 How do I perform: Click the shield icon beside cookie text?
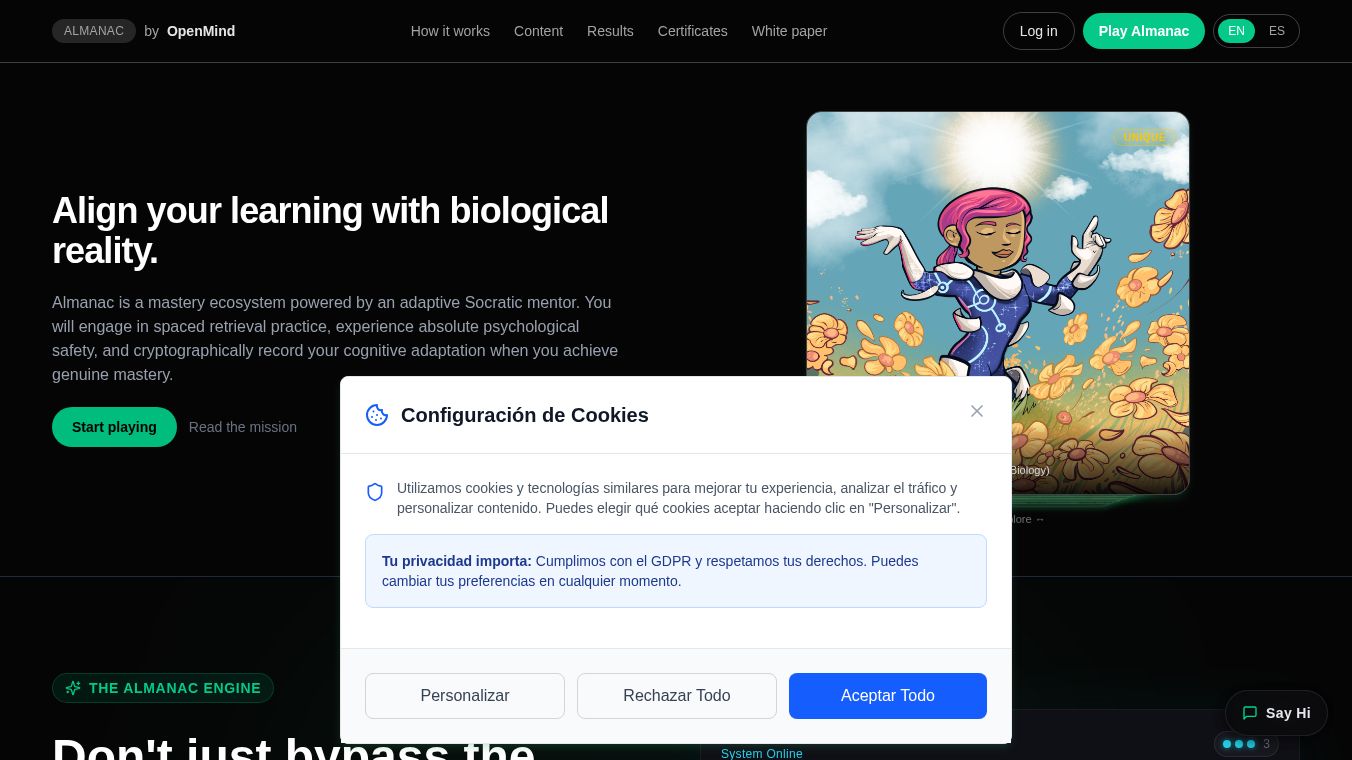click(x=375, y=492)
